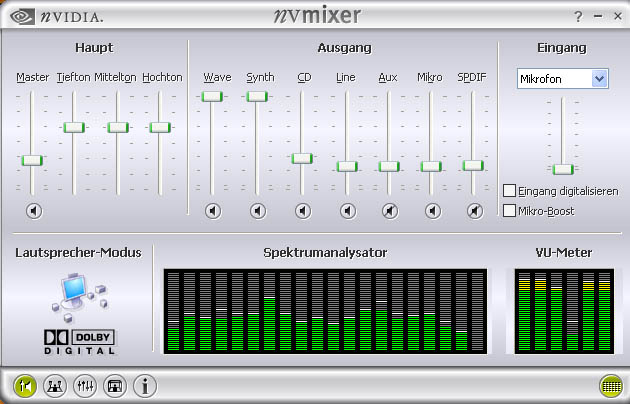Click the Line volume slider handle
This screenshot has height=404, width=630.
[x=347, y=166]
